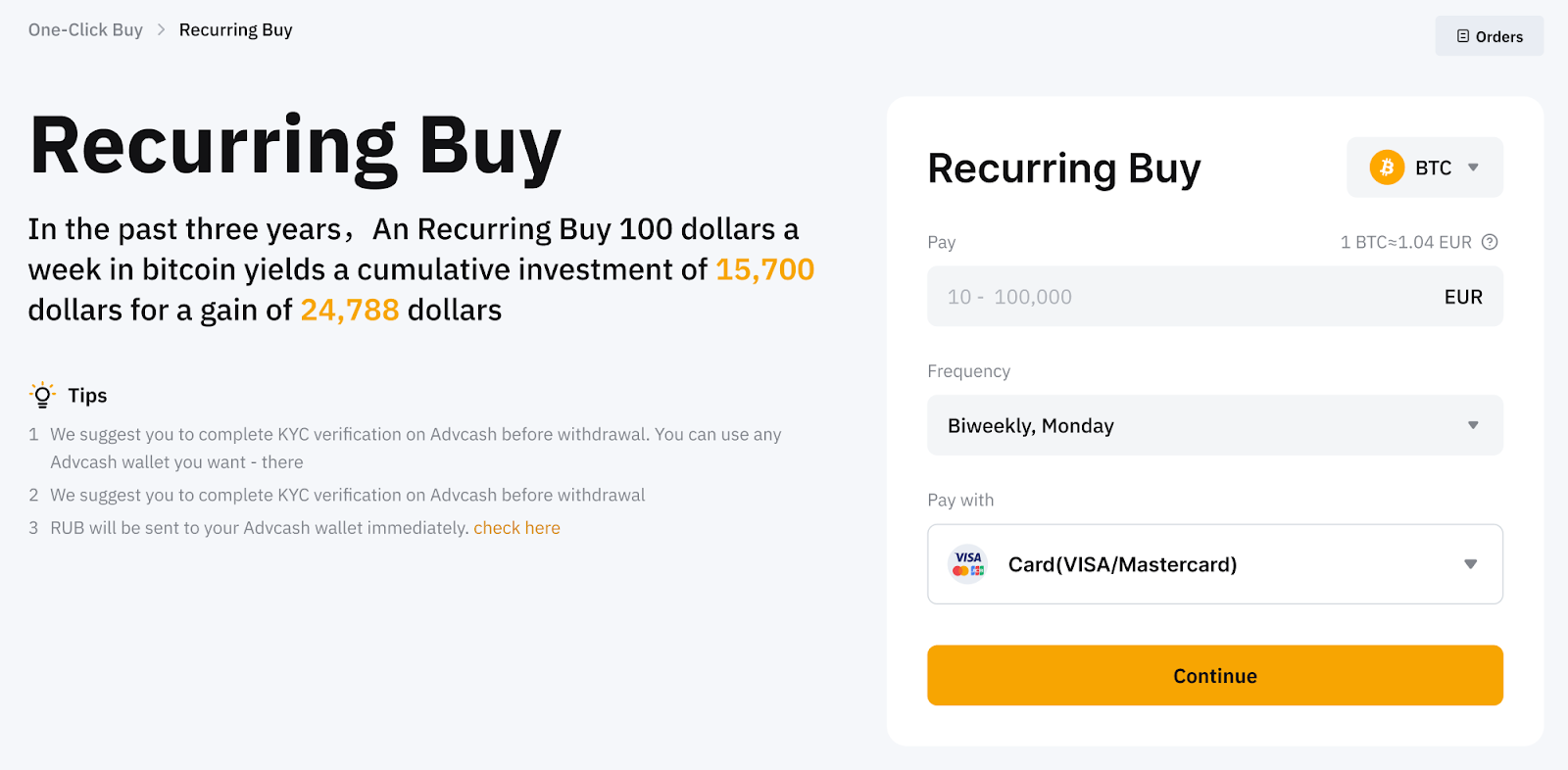Click the Orders list icon

coord(1463,36)
